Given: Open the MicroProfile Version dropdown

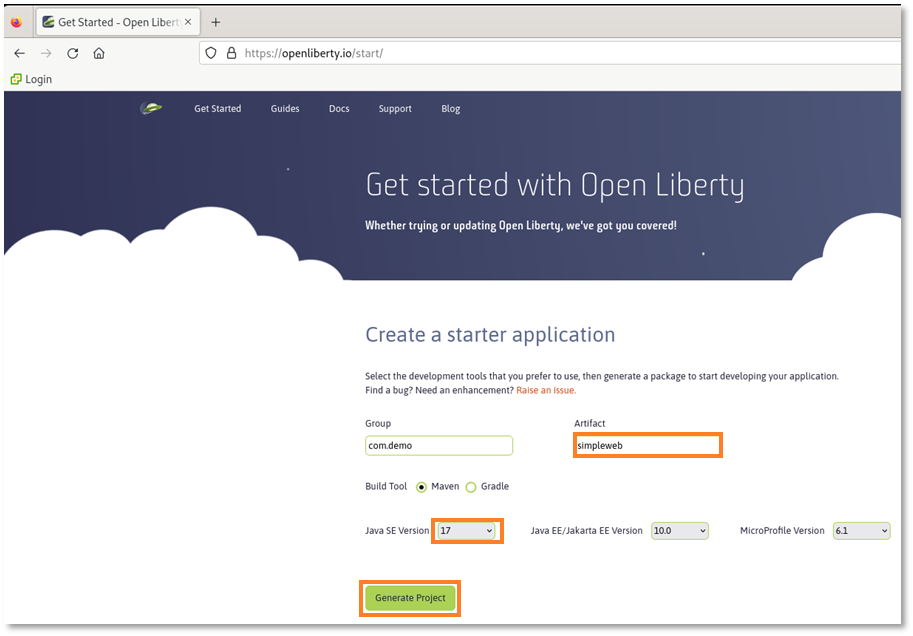Looking at the screenshot, I should [861, 531].
